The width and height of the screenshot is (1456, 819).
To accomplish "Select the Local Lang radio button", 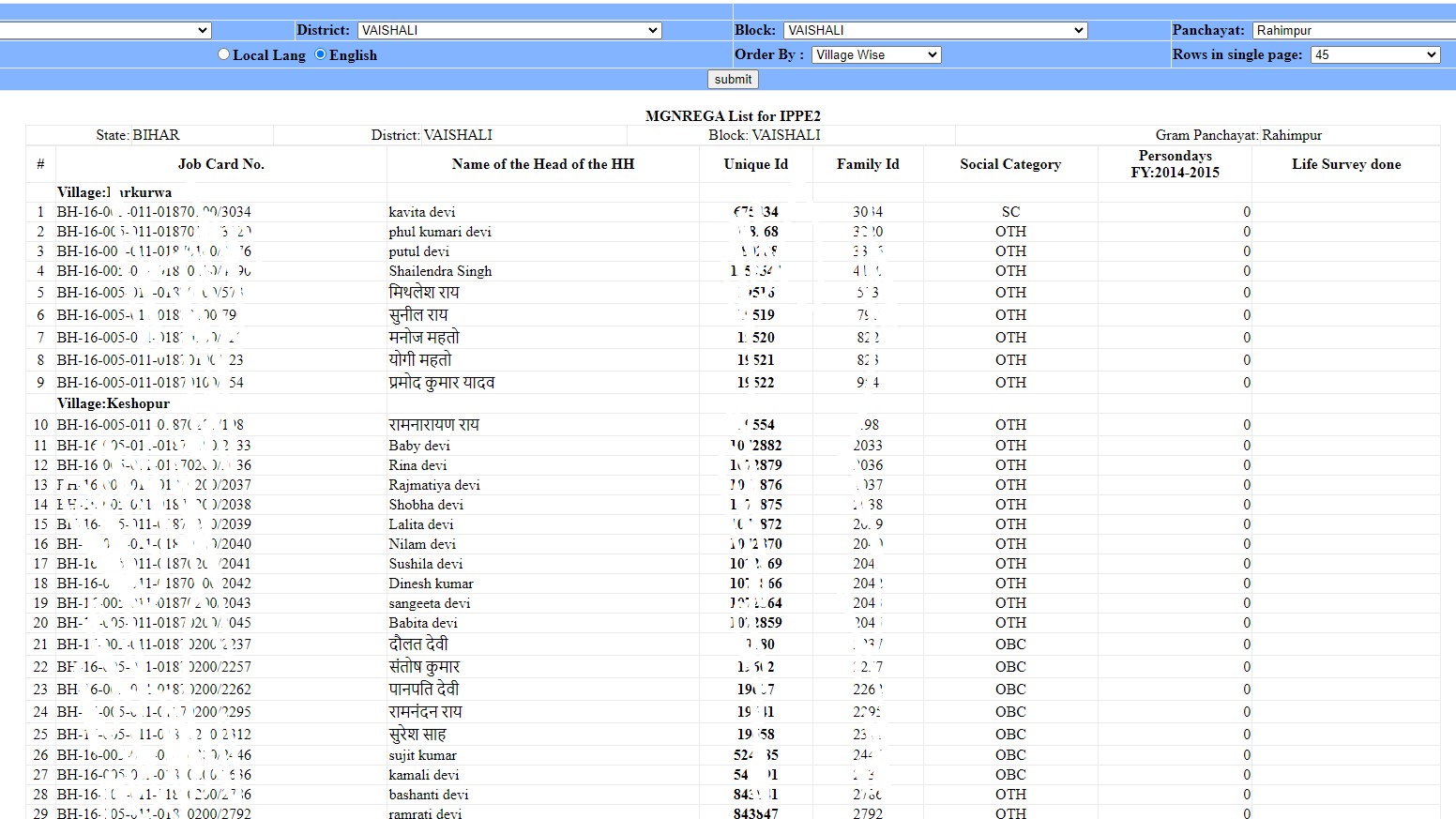I will (223, 54).
